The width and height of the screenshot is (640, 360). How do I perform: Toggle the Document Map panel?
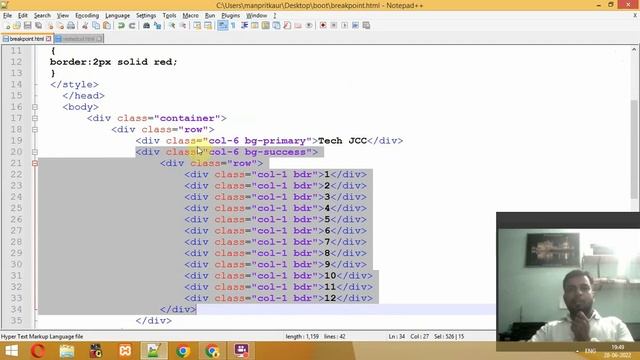(265, 26)
